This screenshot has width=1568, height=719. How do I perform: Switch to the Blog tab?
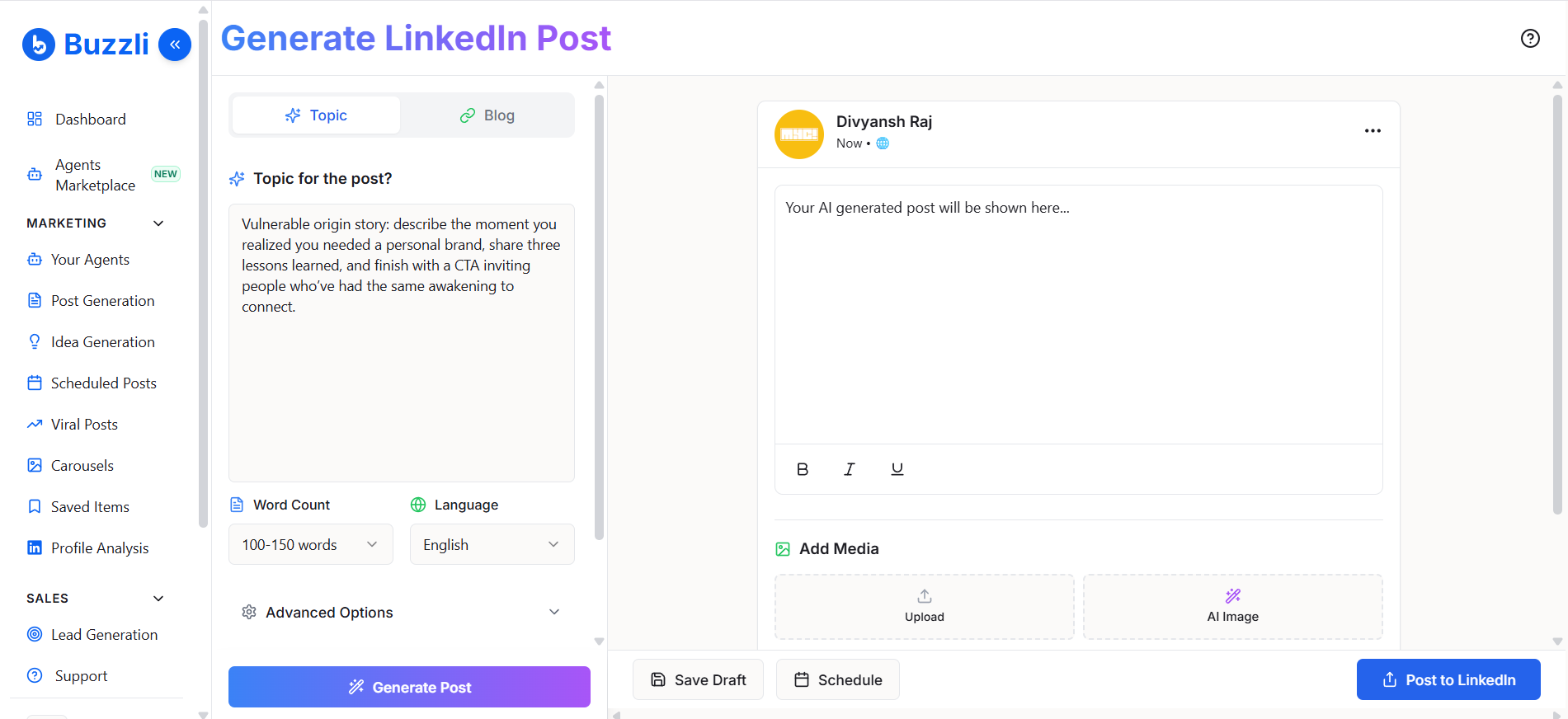[487, 115]
